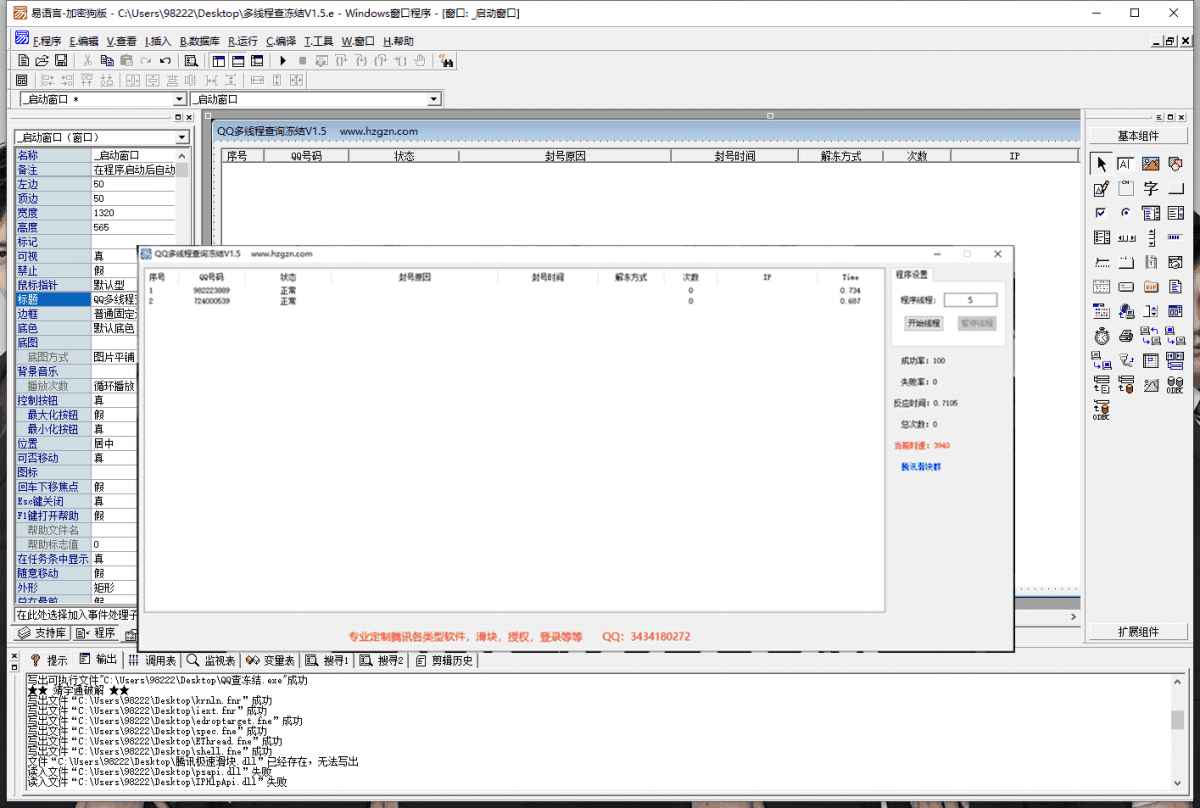Open the T.工具 menu
Screen dimensions: 1200x808
[x=319, y=41]
